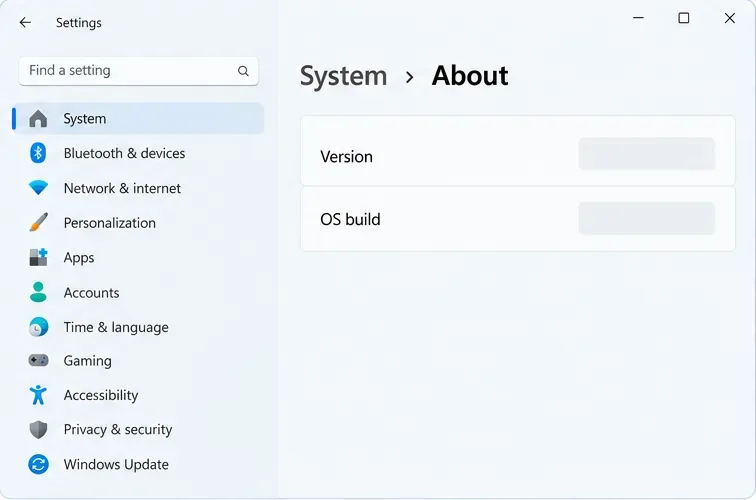This screenshot has height=500, width=756.
Task: Open Time & language settings
Action: pyautogui.click(x=138, y=327)
